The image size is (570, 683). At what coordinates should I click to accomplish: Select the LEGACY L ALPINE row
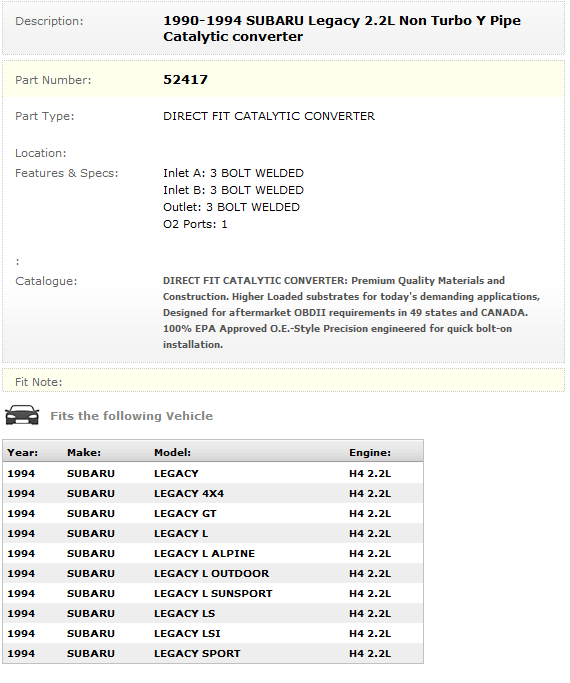[x=213, y=554]
